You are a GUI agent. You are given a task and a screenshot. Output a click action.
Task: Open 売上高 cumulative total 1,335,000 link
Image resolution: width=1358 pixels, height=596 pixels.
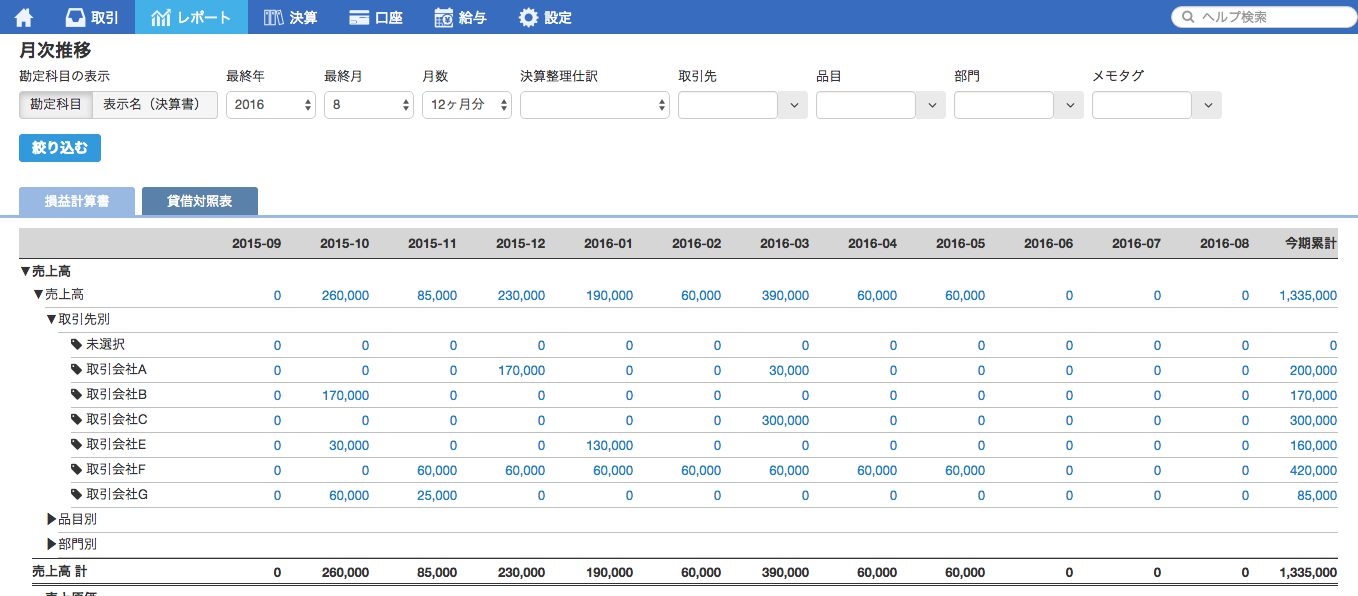(1307, 296)
